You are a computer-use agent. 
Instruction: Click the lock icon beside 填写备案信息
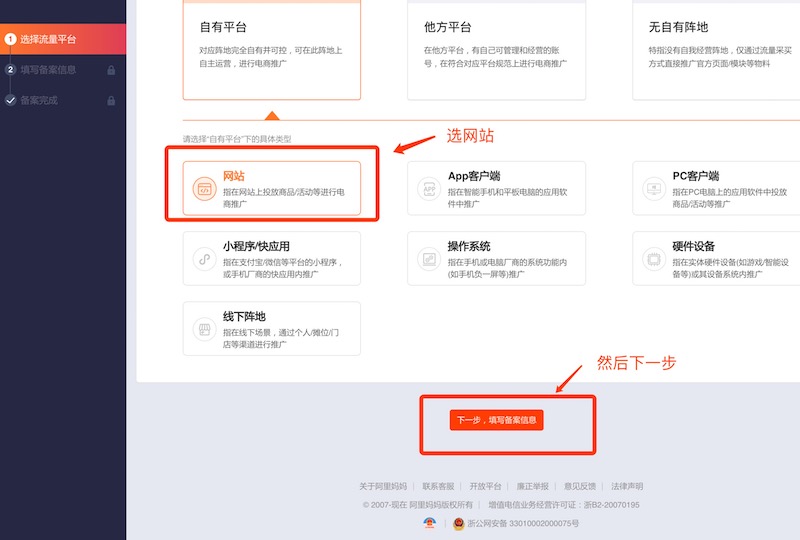(111, 70)
